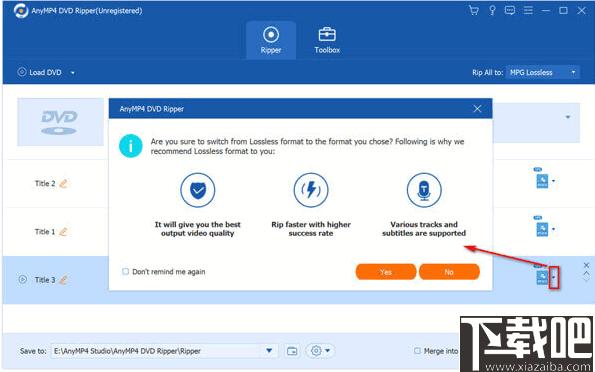Click the shield best quality icon
Viewport: 595px width, 372px height.
pos(197,190)
